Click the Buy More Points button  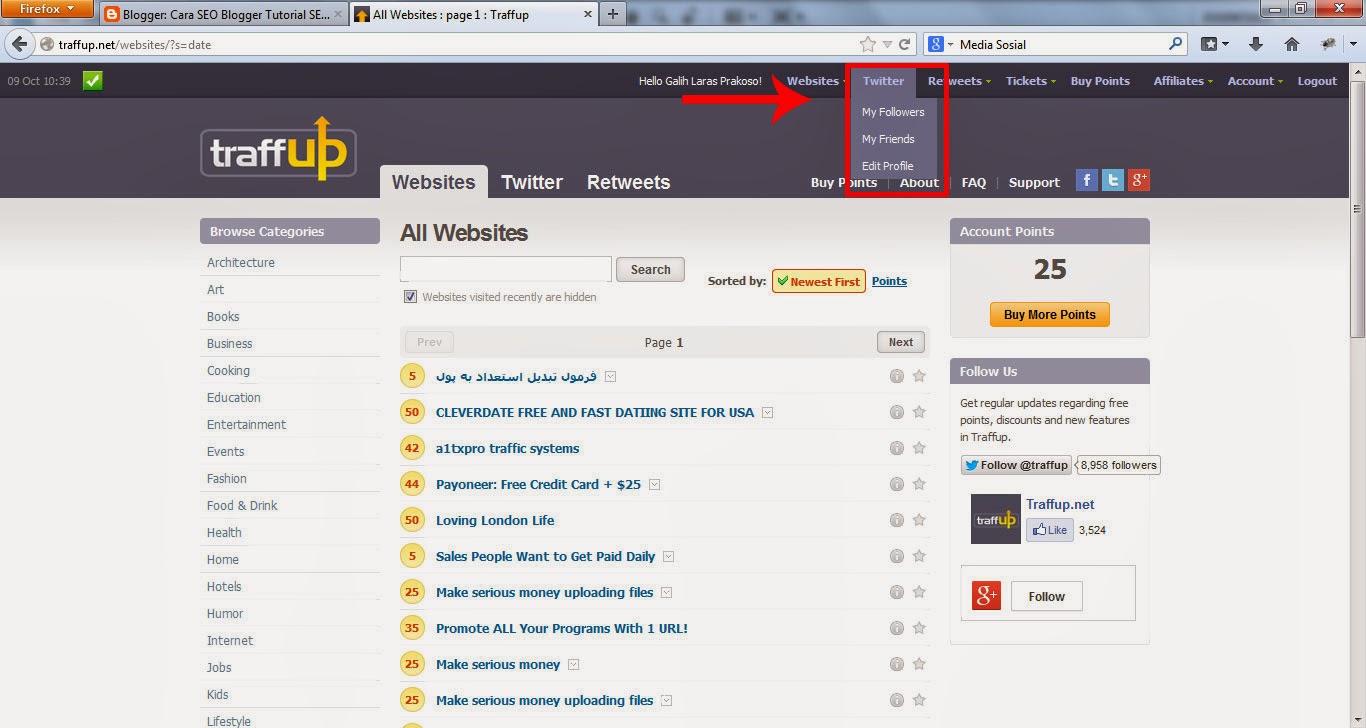point(1050,314)
